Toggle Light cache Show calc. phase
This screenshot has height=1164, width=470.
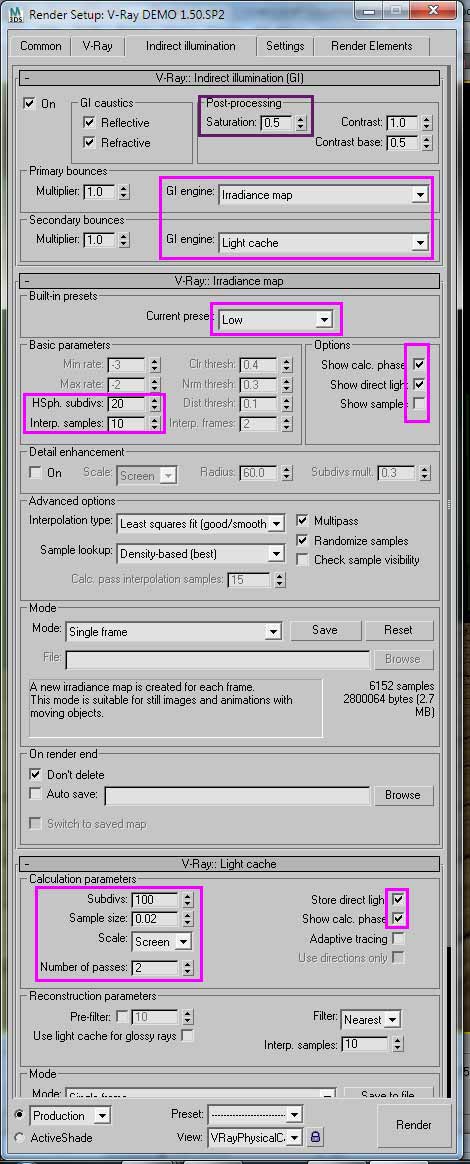tap(399, 919)
